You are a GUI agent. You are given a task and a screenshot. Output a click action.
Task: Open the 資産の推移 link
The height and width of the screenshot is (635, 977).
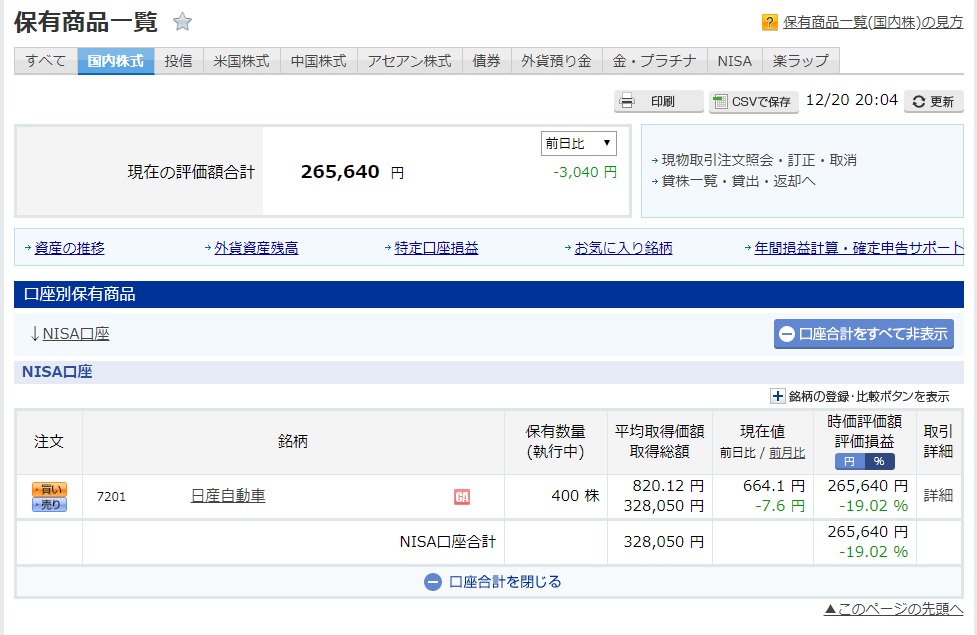coord(70,248)
